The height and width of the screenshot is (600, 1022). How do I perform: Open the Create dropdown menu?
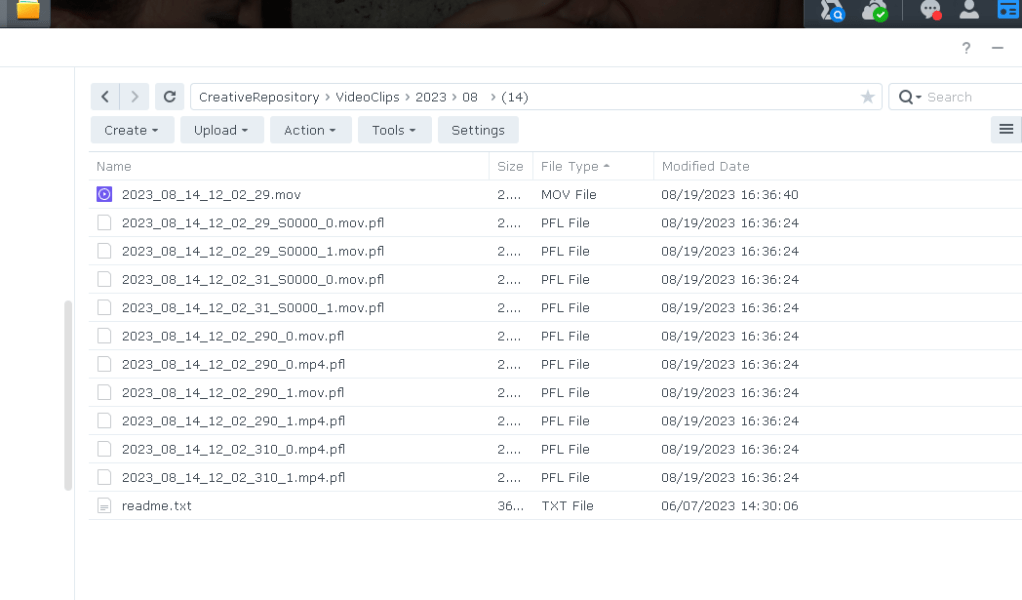[132, 130]
